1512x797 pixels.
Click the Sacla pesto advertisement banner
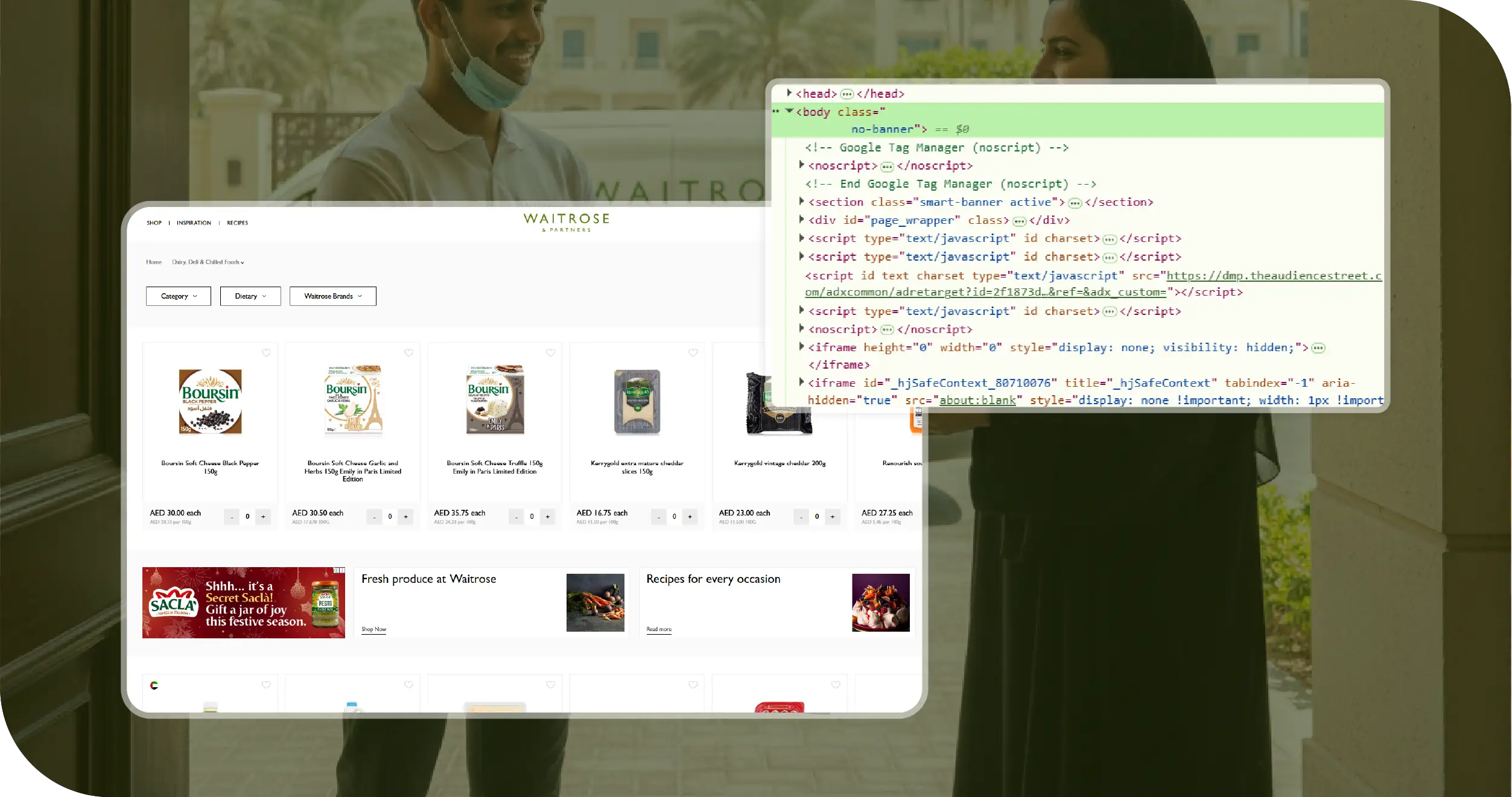click(244, 603)
